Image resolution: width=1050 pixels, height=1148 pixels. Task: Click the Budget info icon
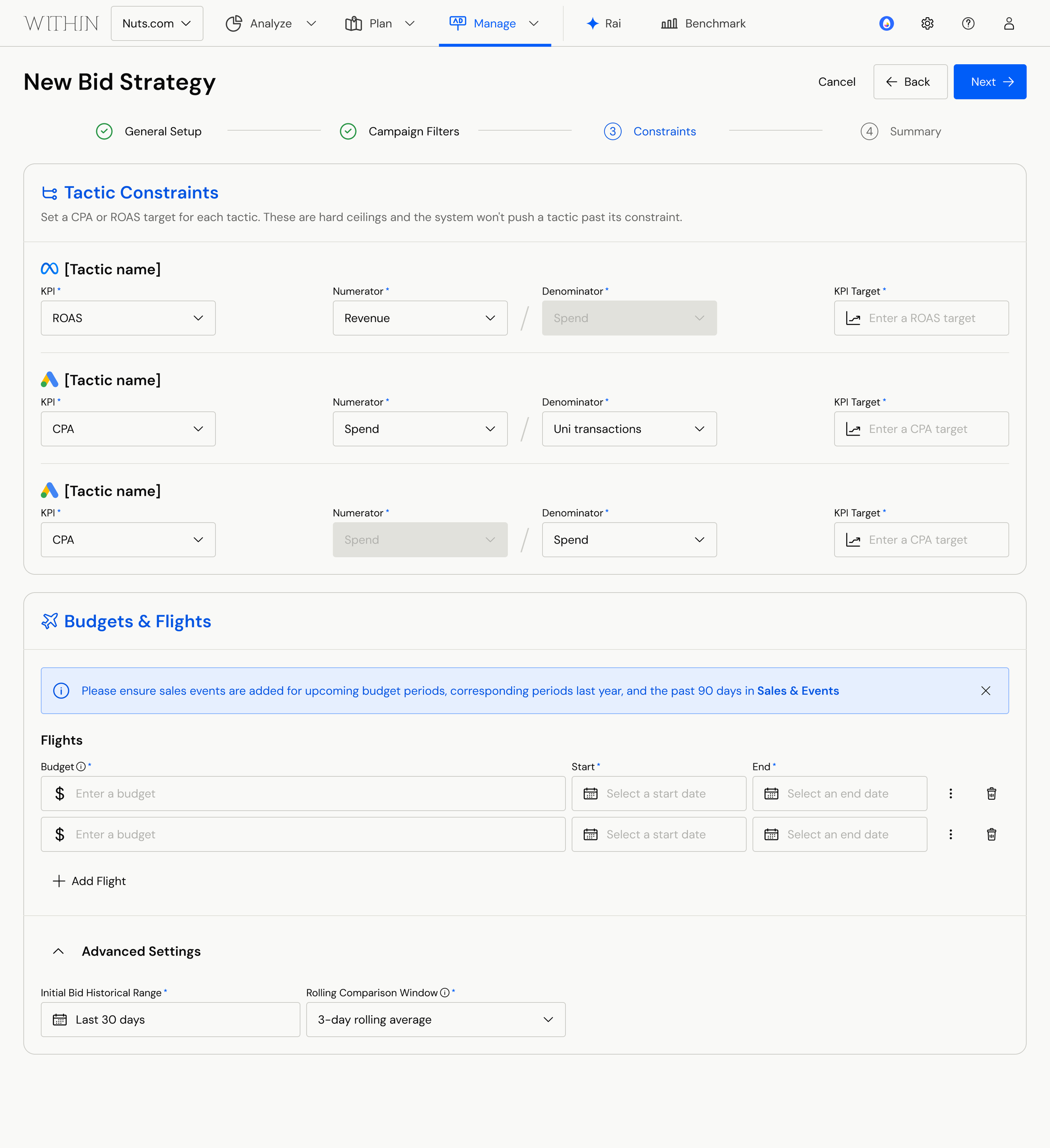point(81,767)
